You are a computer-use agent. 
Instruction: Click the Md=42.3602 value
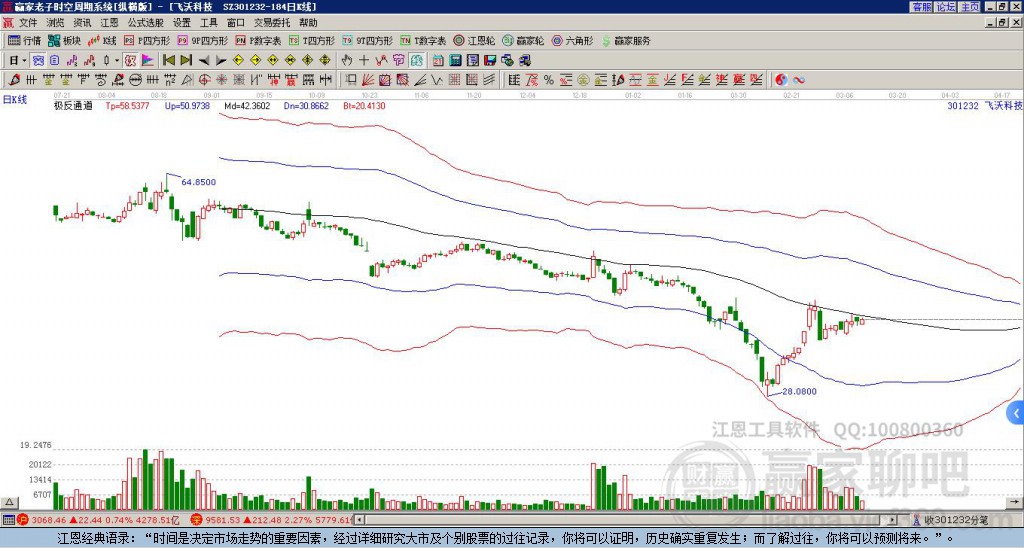[246, 105]
